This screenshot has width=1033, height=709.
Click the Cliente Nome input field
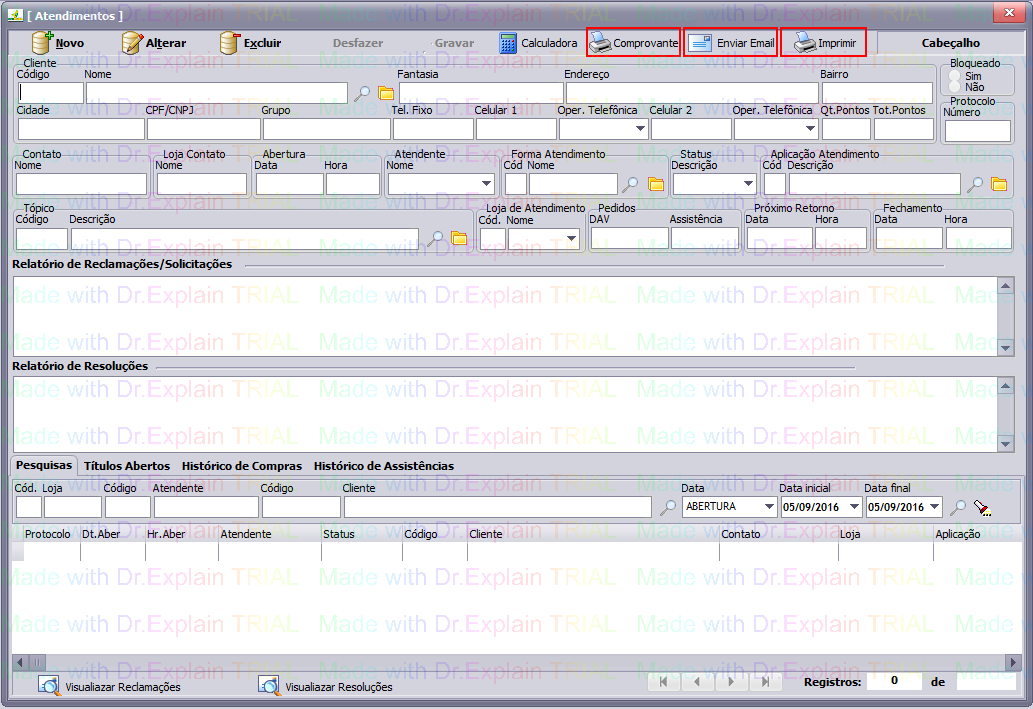[x=217, y=93]
